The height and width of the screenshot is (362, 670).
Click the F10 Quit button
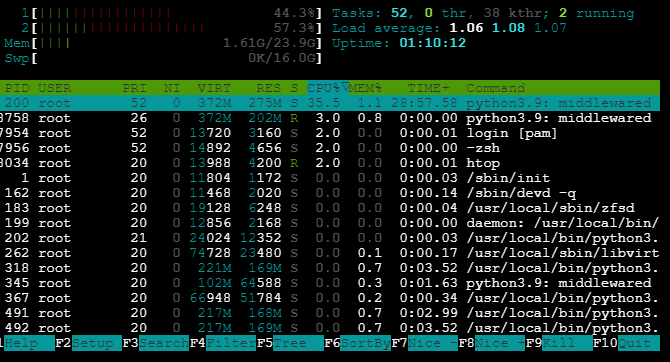[x=626, y=343]
